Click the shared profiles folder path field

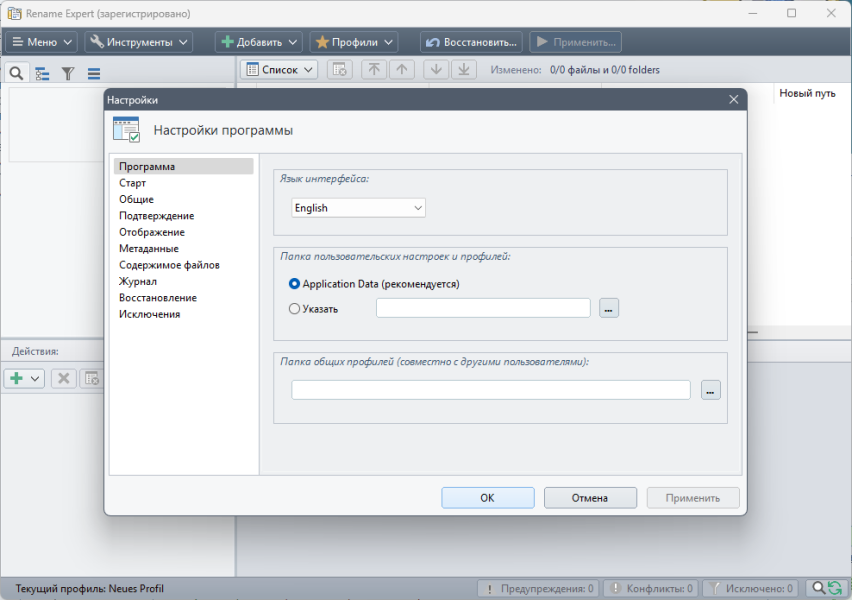[x=491, y=390]
